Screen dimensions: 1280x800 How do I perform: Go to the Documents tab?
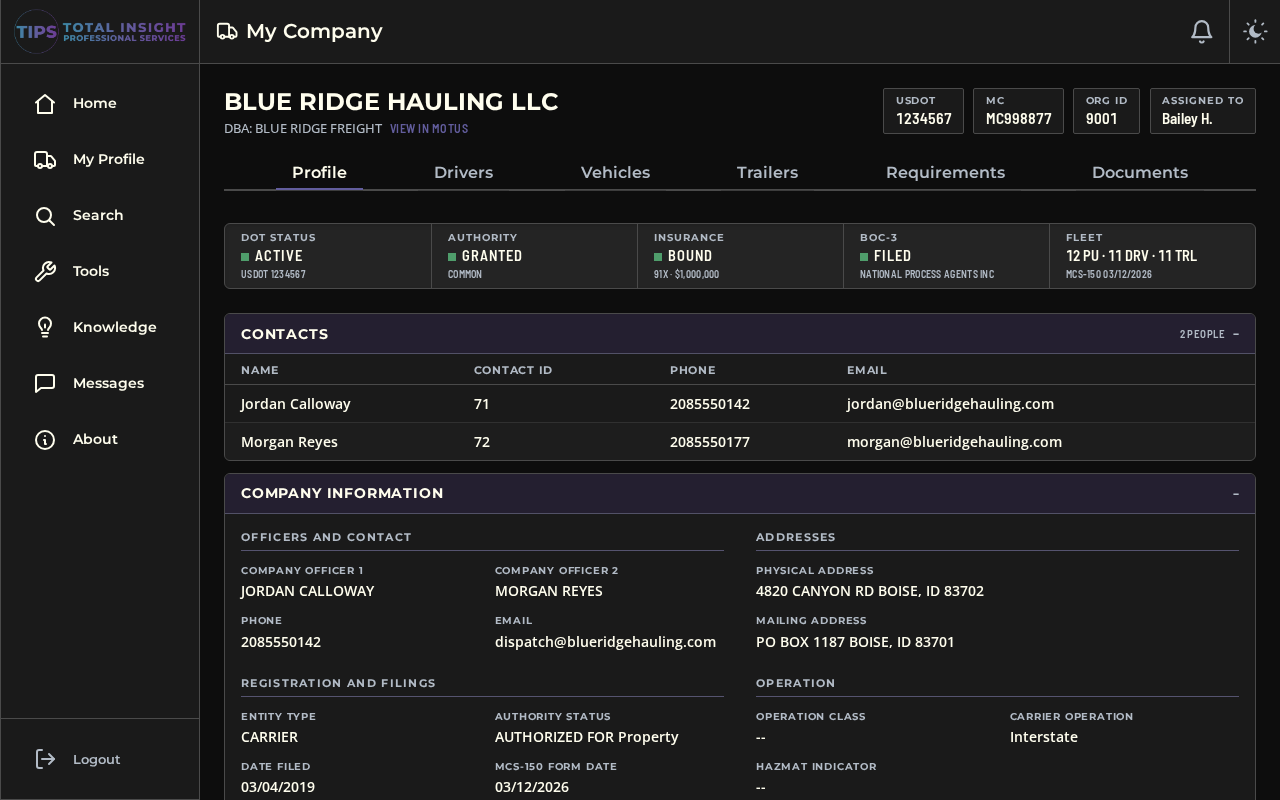1140,172
